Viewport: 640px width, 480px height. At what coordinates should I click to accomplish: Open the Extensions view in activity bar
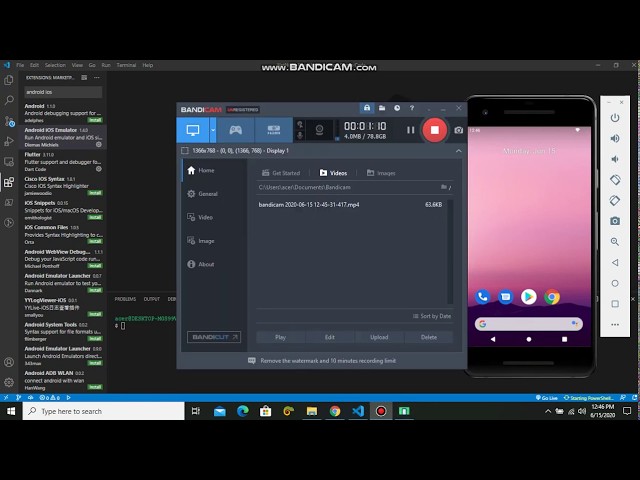(9, 182)
